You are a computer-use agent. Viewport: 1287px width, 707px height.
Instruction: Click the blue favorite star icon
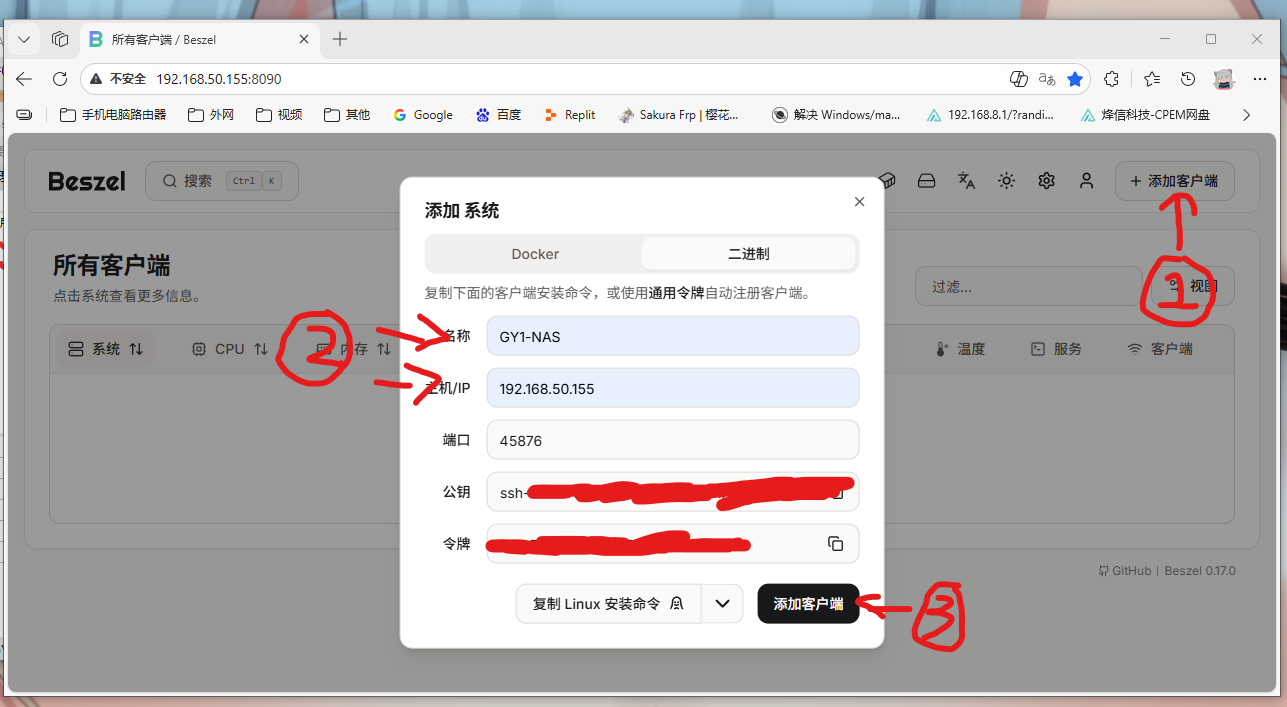click(x=1075, y=78)
